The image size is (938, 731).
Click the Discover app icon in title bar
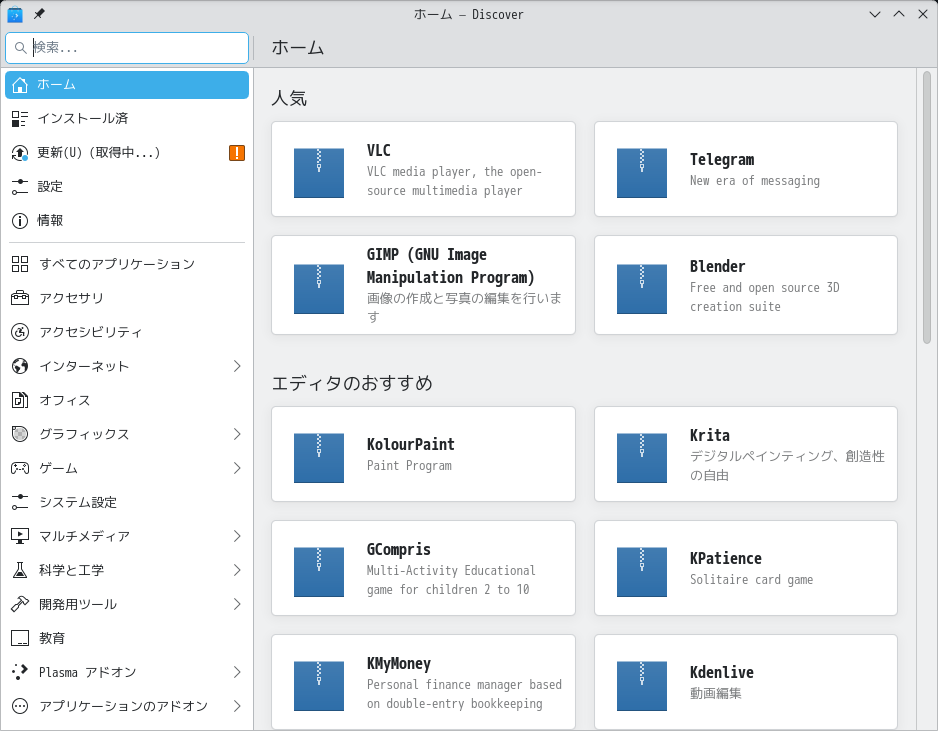click(x=15, y=14)
